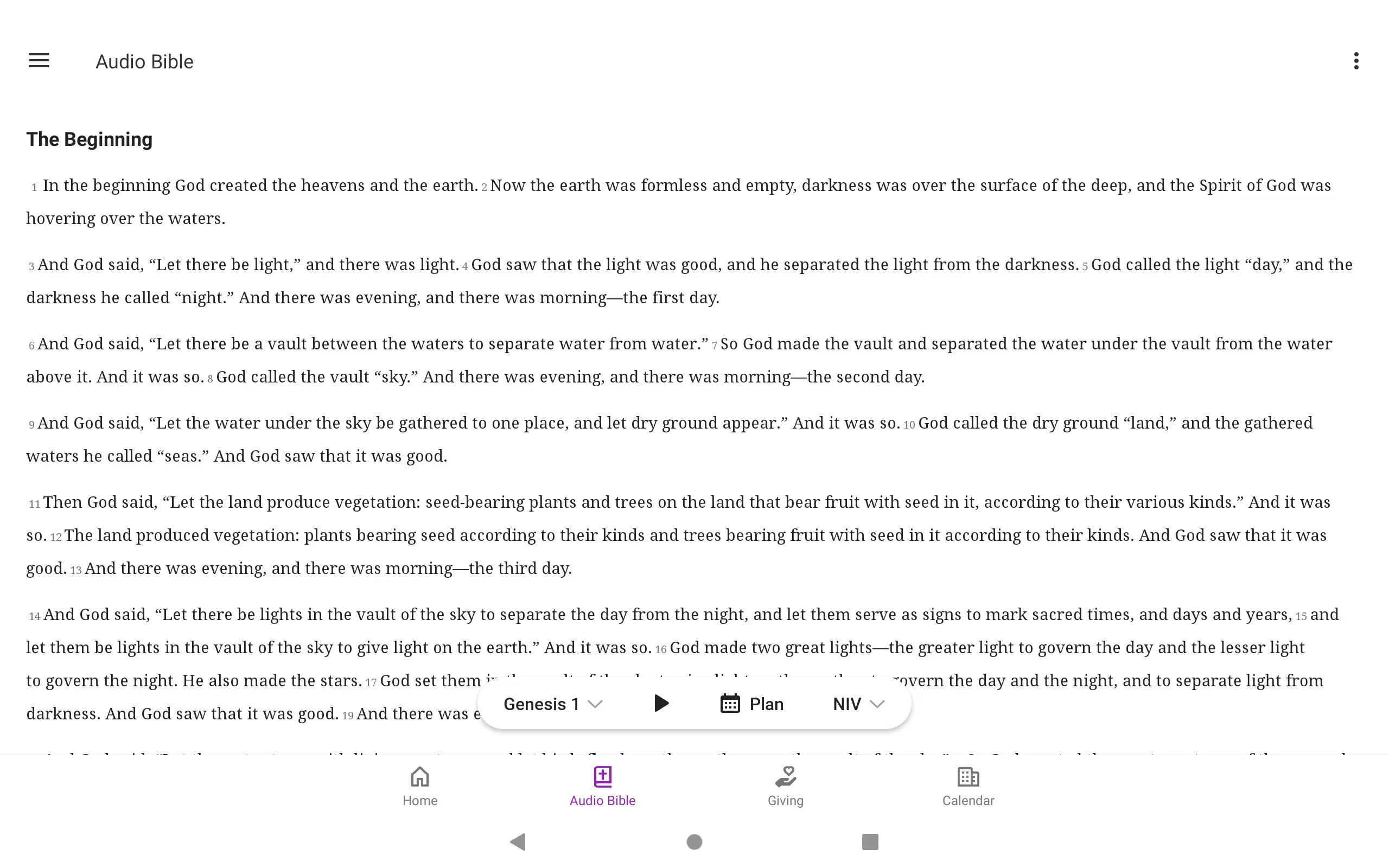Tap the Plan calendar icon in player
1389x868 pixels.
click(730, 704)
